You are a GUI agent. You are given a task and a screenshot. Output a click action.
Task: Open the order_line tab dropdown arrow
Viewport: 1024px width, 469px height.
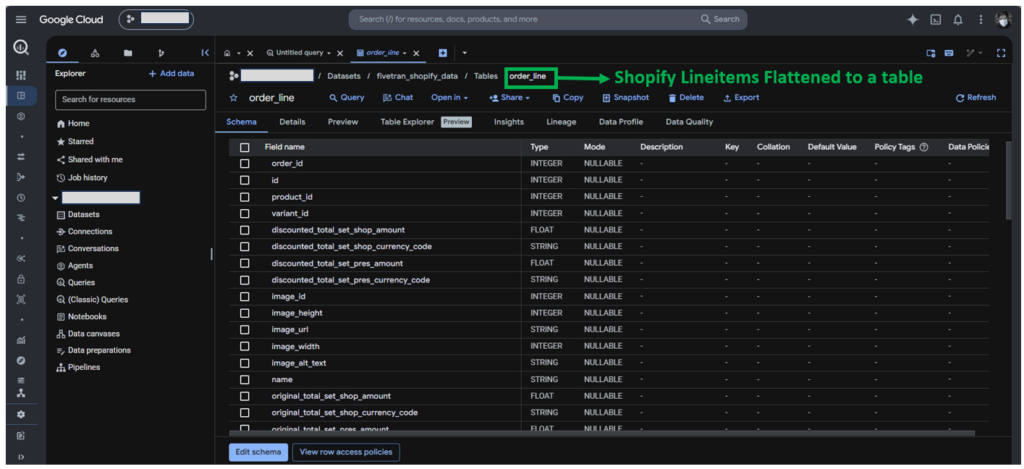[x=405, y=53]
